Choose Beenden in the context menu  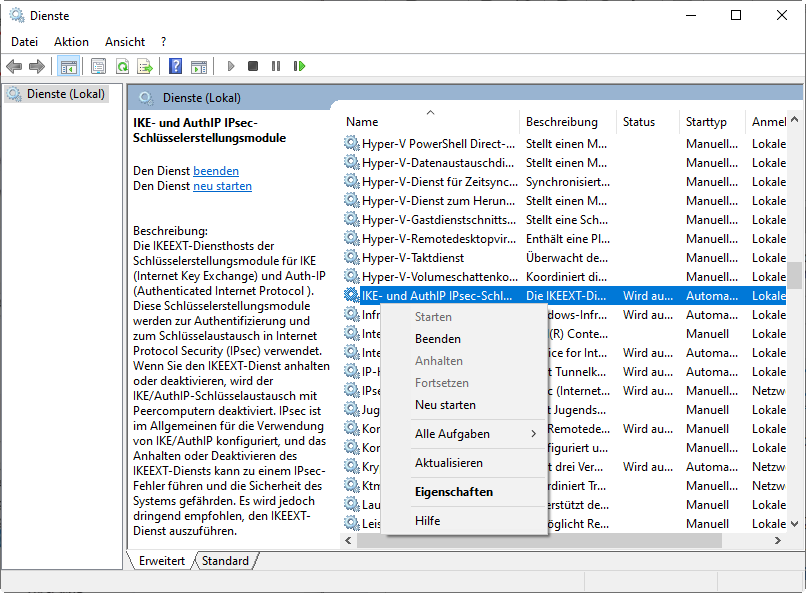(438, 339)
